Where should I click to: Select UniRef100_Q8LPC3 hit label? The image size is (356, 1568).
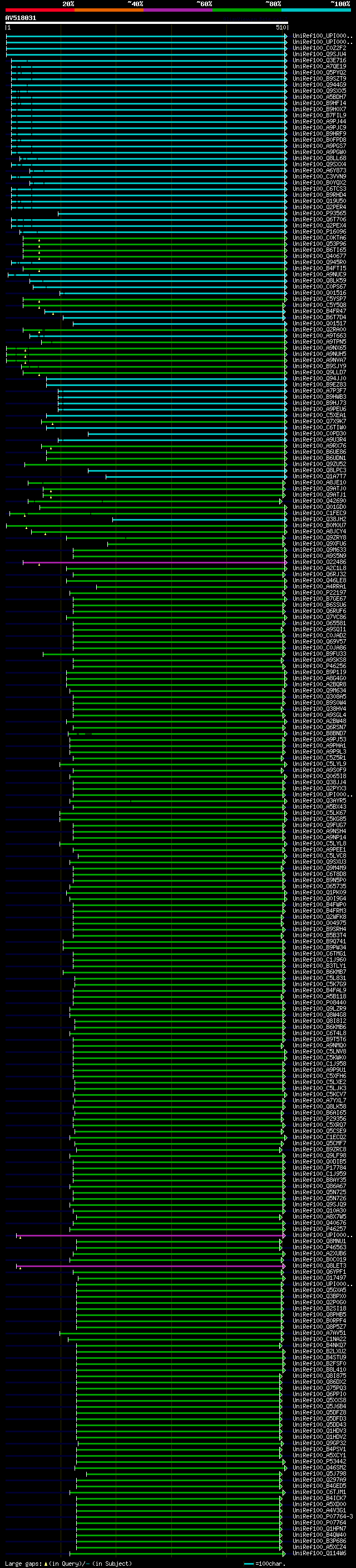[x=319, y=471]
